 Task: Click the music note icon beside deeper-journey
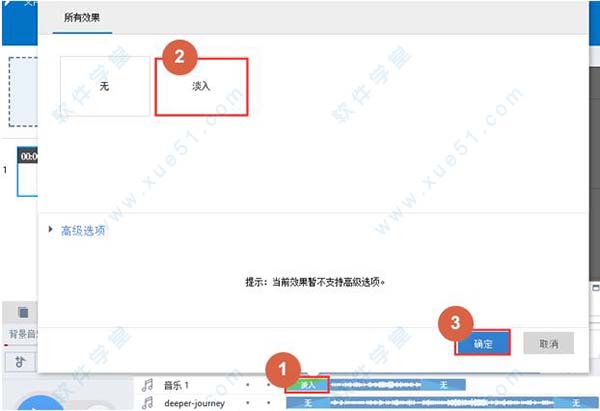[148, 403]
